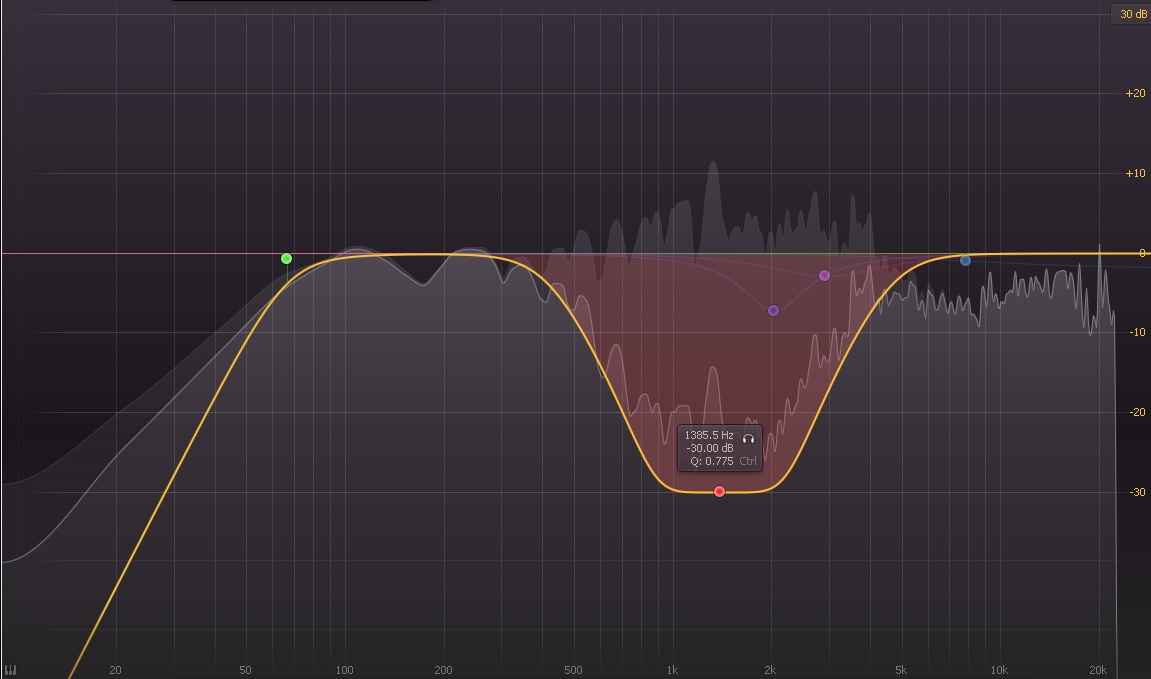Click the 200 frequency axis label
Screen dimensions: 1151x679
tap(443, 670)
